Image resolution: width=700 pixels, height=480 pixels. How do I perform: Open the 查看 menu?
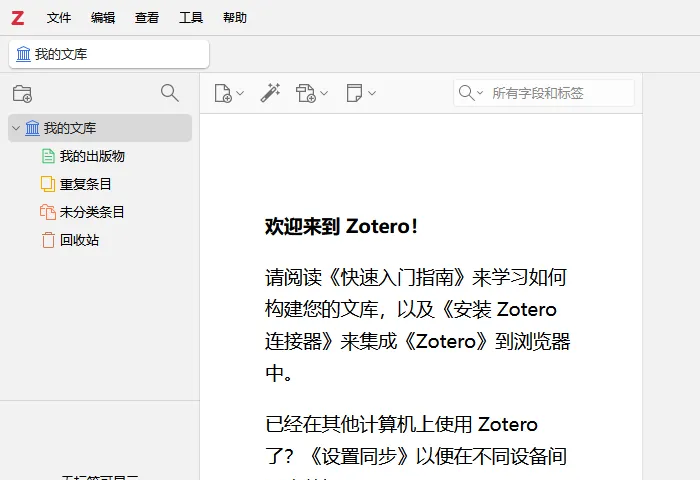point(147,18)
